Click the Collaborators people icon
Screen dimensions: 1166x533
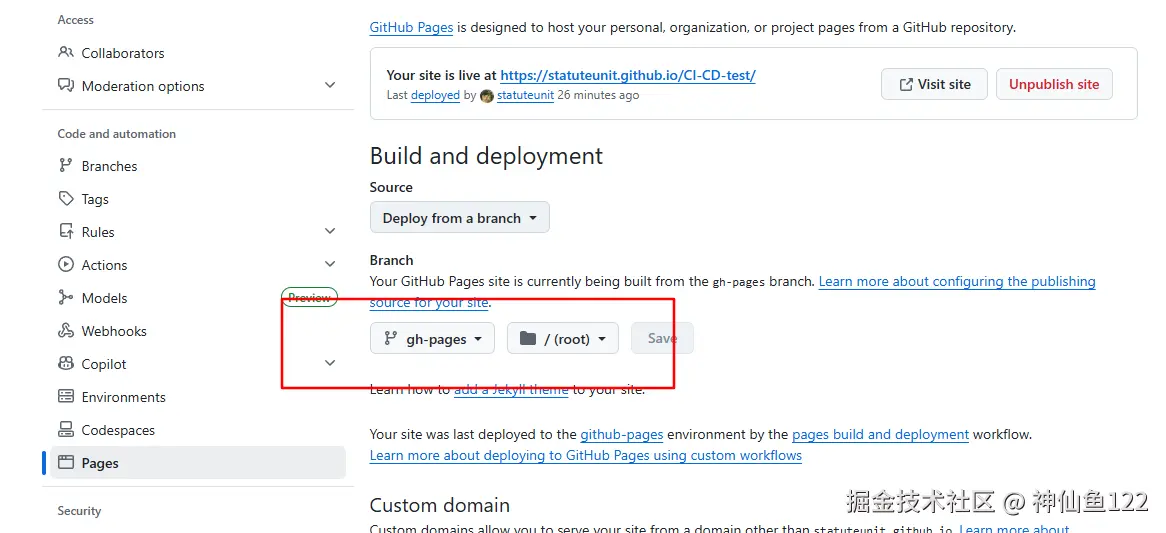[66, 53]
